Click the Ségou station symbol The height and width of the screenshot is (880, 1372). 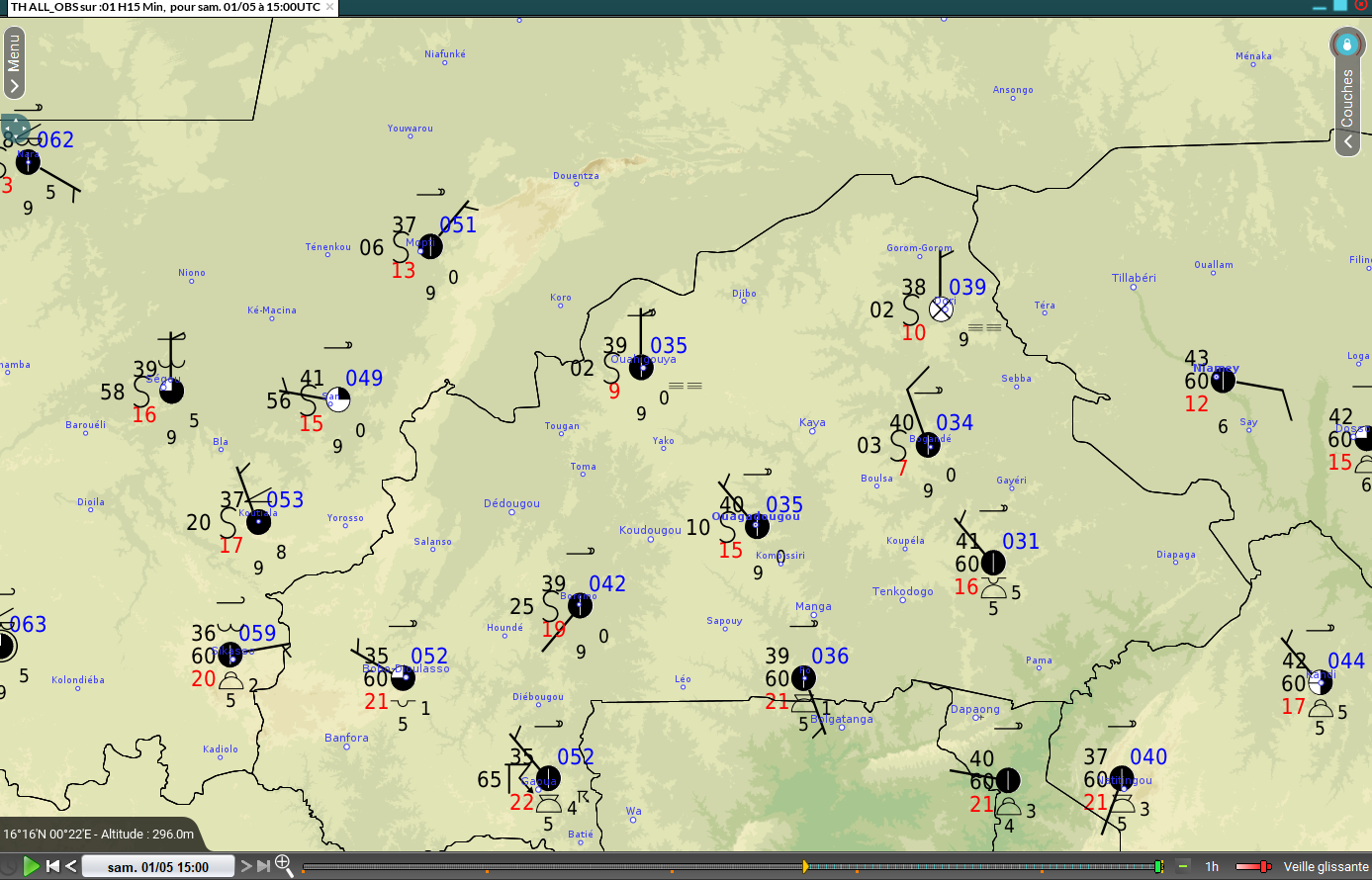coord(171,391)
